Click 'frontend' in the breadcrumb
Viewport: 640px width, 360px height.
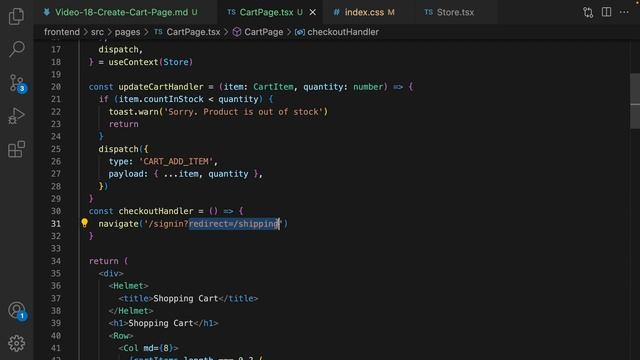coord(62,32)
